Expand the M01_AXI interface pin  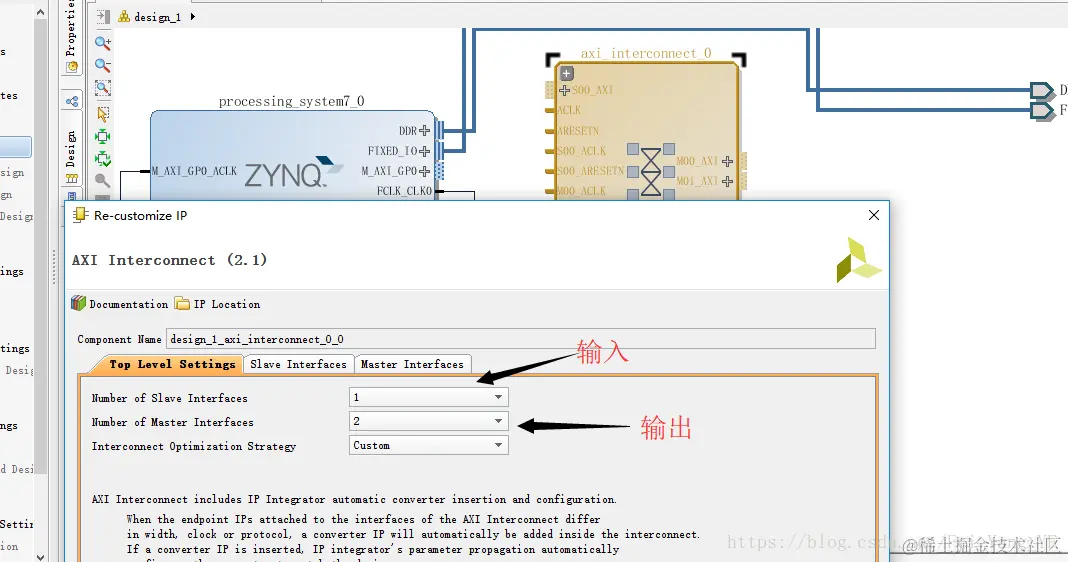727,181
